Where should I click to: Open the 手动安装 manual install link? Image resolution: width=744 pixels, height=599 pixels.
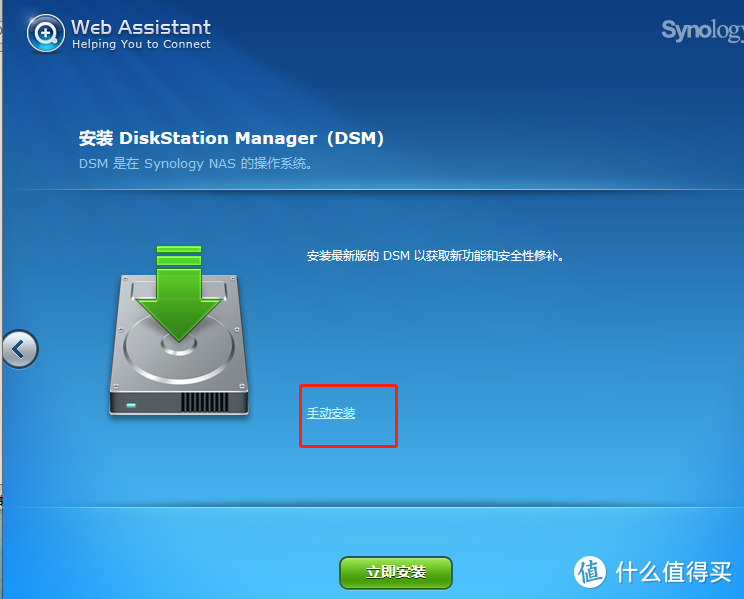(331, 413)
